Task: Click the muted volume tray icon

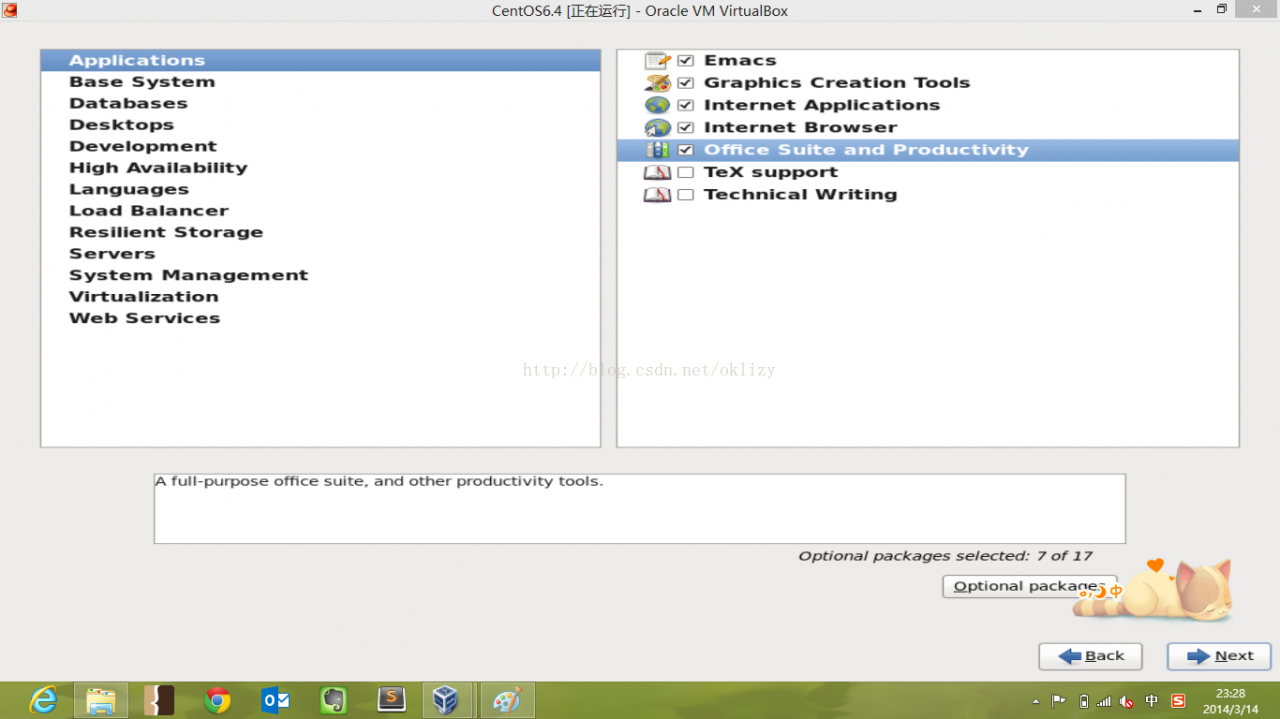Action: coord(1127,701)
